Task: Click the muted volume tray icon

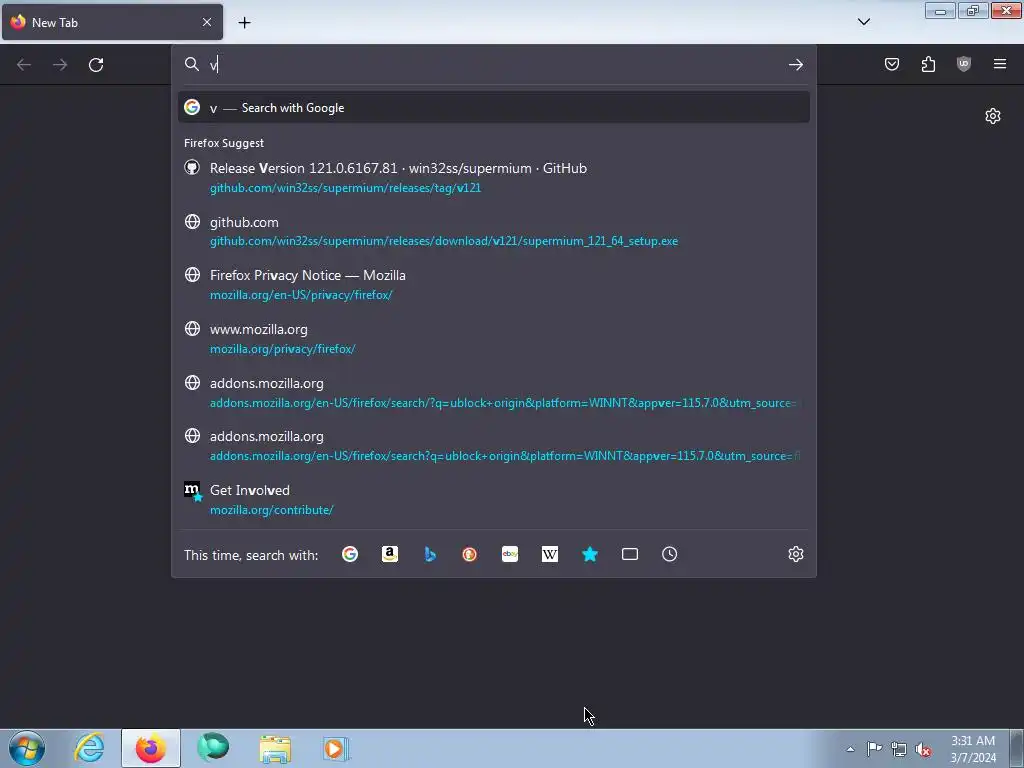Action: 923,750
